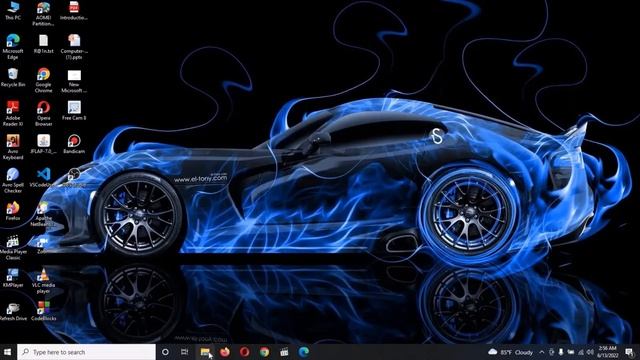
Task: Open AOMEI Partition desktop shortcut
Action: (x=43, y=13)
